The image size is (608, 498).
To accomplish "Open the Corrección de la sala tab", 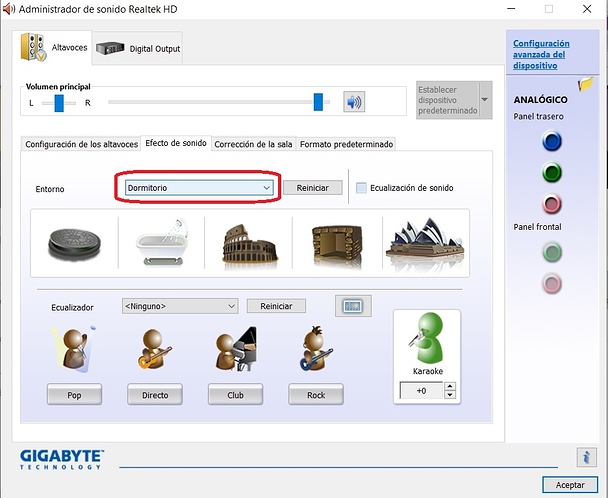I will click(x=253, y=144).
